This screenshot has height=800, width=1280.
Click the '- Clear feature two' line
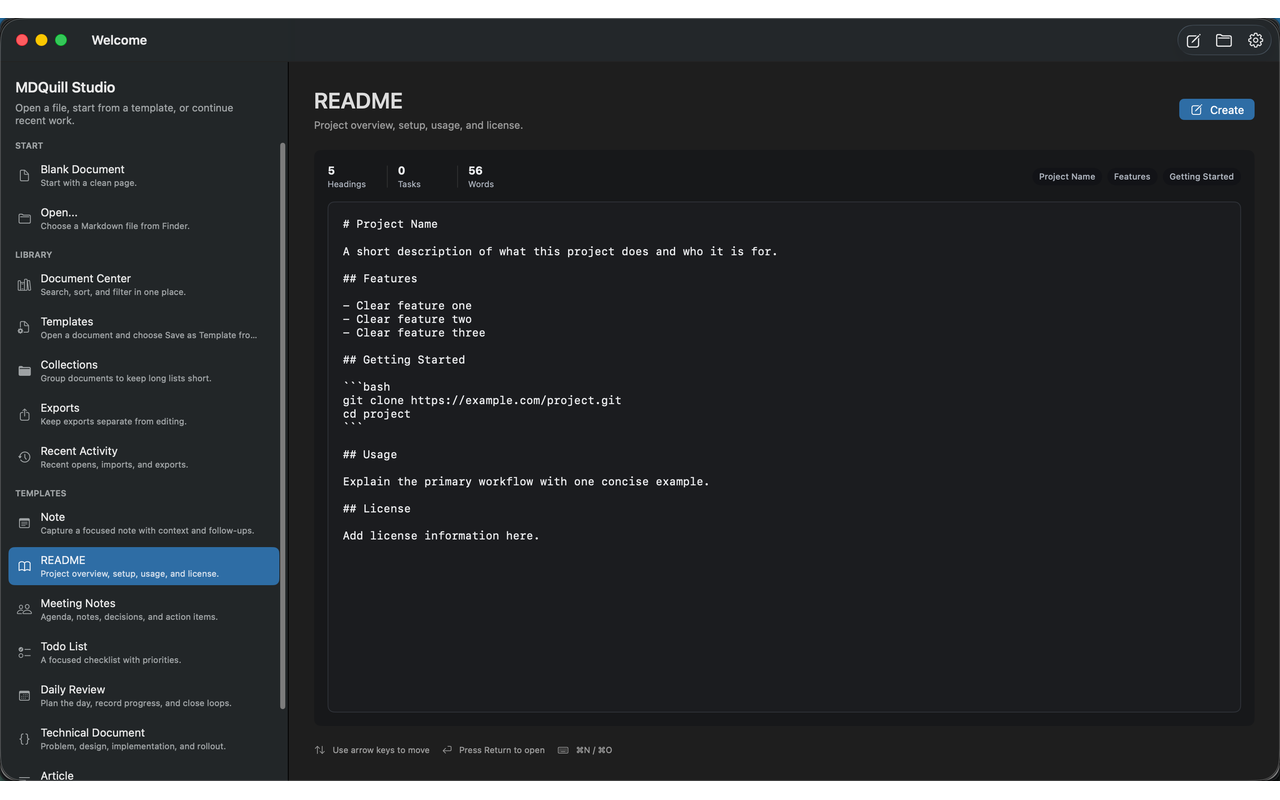pyautogui.click(x=407, y=319)
